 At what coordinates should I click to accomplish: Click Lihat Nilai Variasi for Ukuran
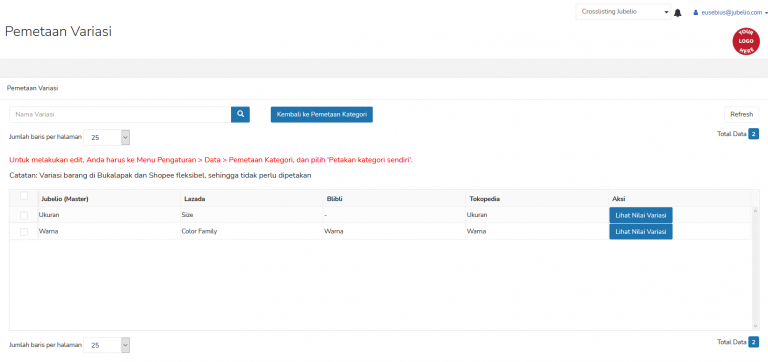(641, 215)
